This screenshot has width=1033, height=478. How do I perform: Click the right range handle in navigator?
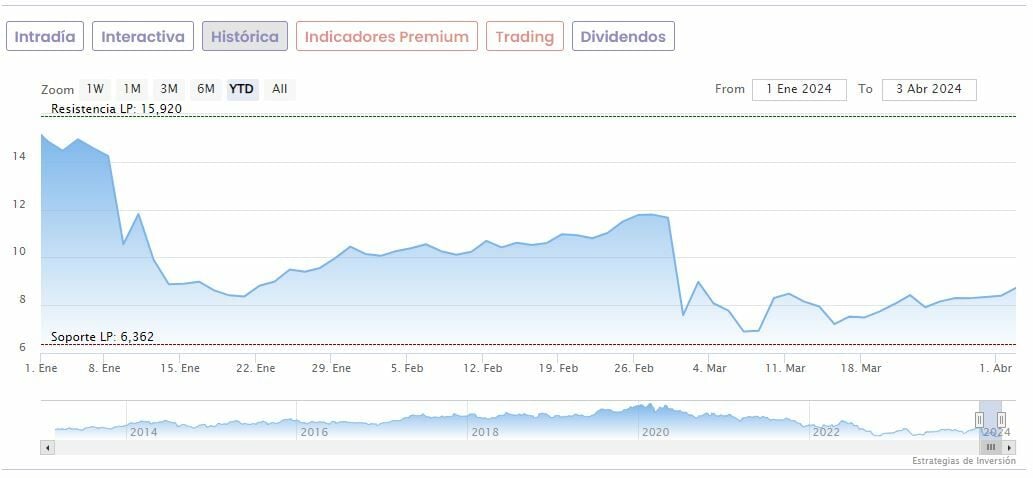click(x=1001, y=420)
